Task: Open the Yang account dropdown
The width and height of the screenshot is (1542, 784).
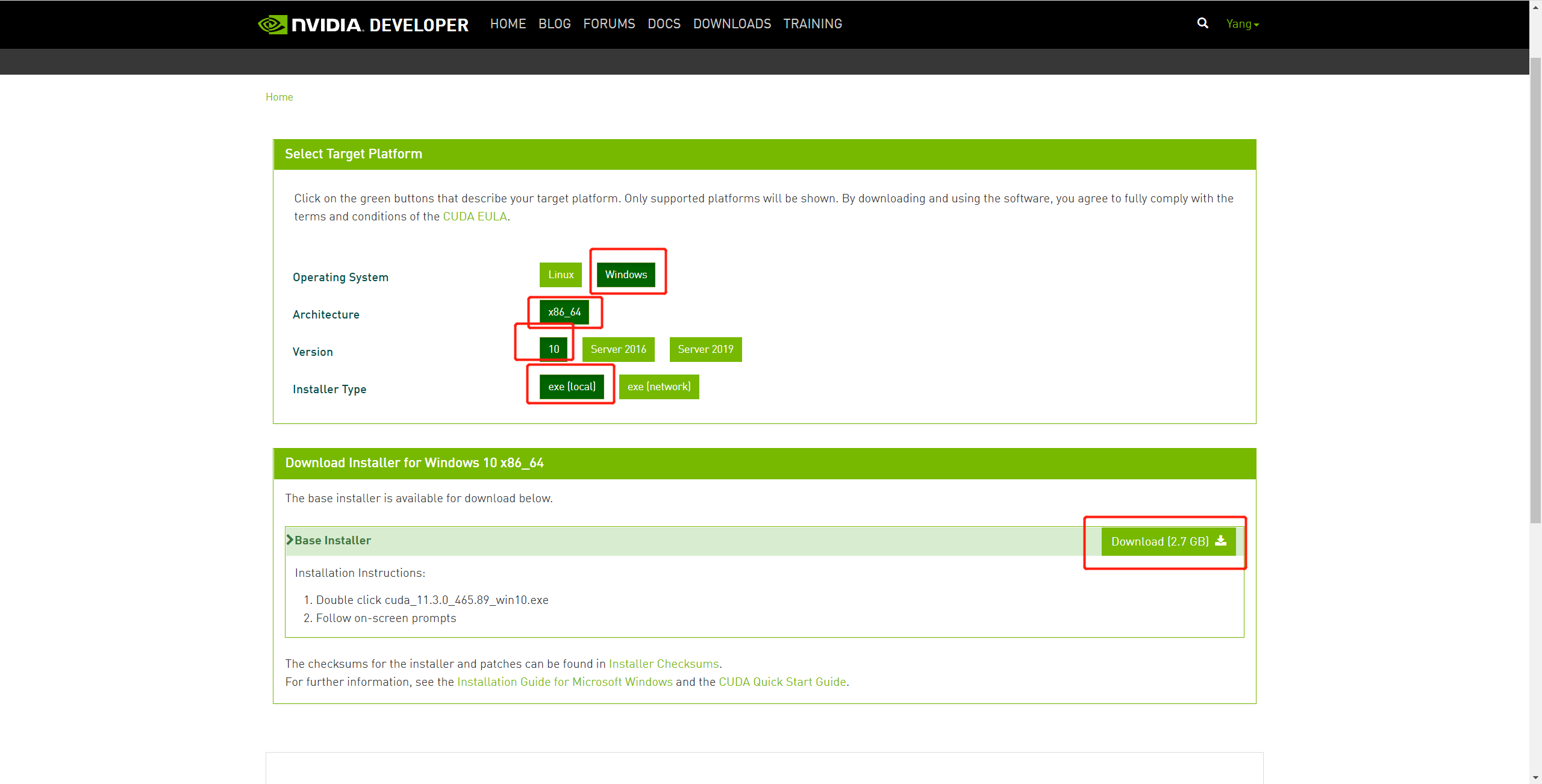Action: (1242, 23)
